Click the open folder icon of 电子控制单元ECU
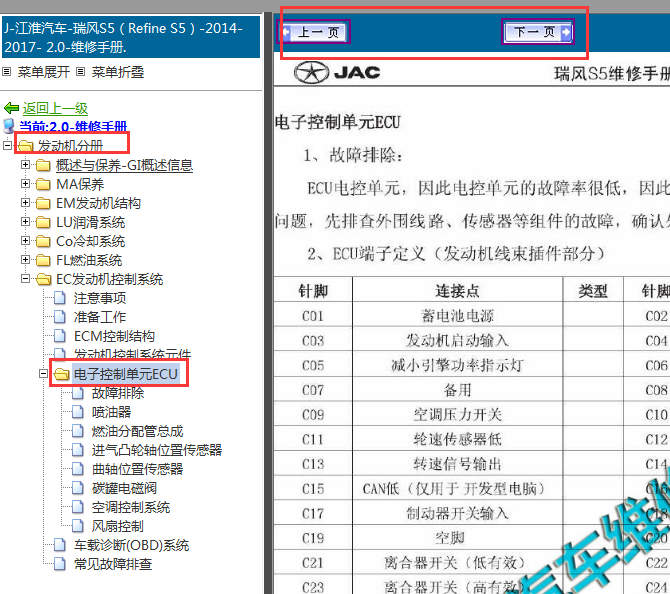Screen dimensions: 670x594 62,374
